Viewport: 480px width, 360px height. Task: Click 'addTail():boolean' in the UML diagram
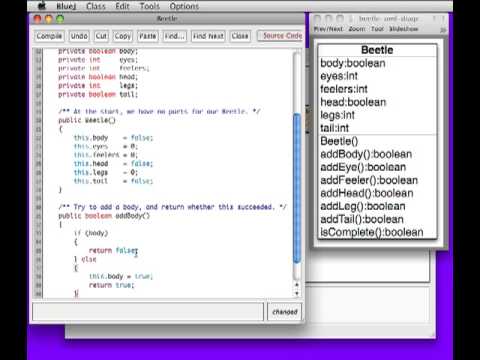coord(362,219)
